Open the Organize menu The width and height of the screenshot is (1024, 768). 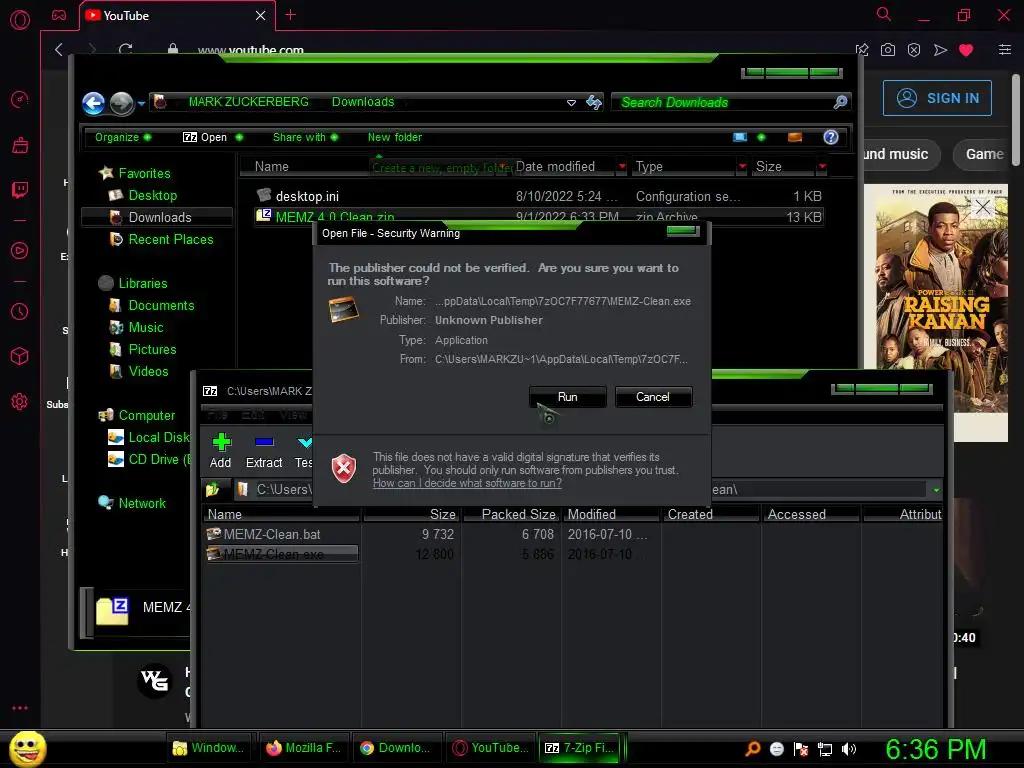[123, 137]
